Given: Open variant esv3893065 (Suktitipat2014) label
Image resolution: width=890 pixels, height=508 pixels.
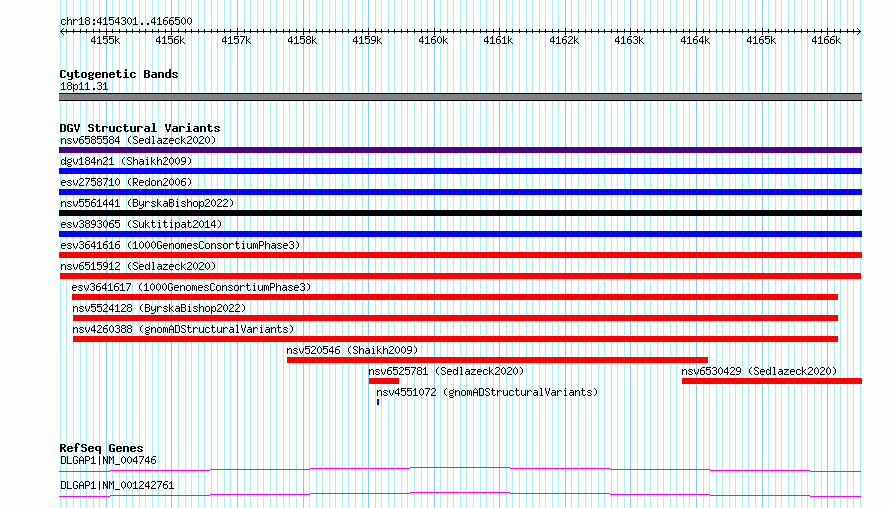Looking at the screenshot, I should tap(141, 224).
